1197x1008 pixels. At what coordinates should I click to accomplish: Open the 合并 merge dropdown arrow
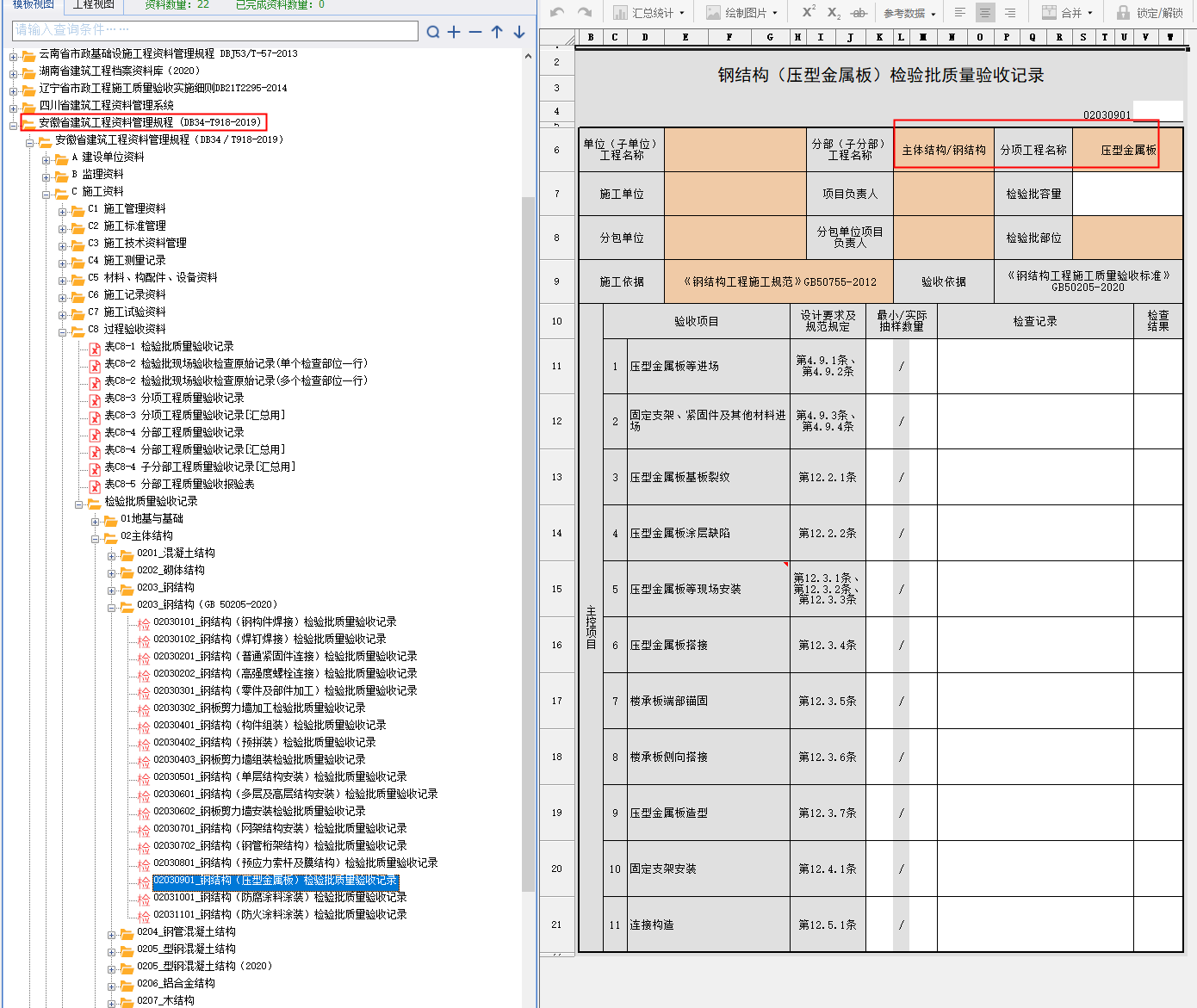pos(1090,13)
